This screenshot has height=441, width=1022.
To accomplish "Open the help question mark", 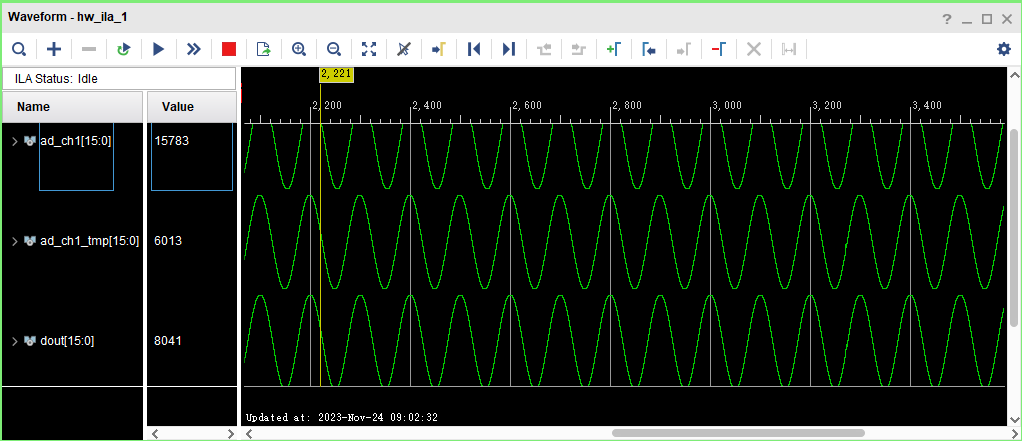I will click(947, 19).
